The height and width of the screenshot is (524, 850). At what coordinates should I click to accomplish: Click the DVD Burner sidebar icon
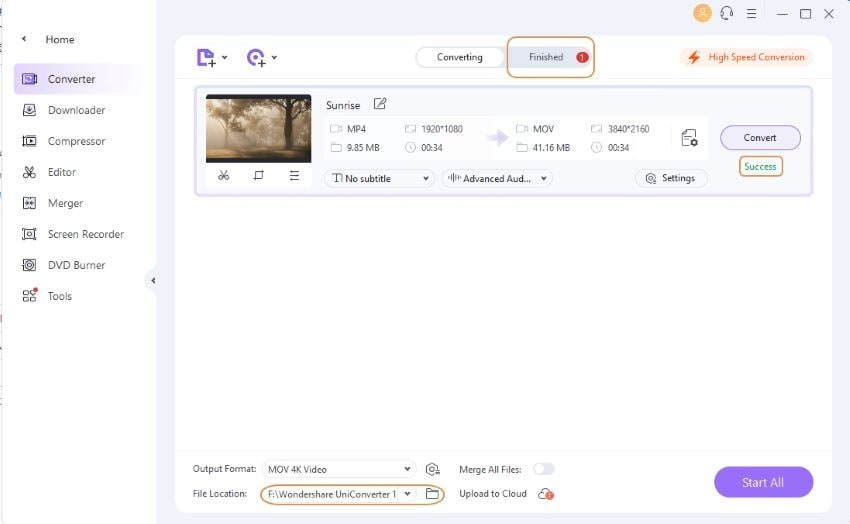pyautogui.click(x=29, y=266)
